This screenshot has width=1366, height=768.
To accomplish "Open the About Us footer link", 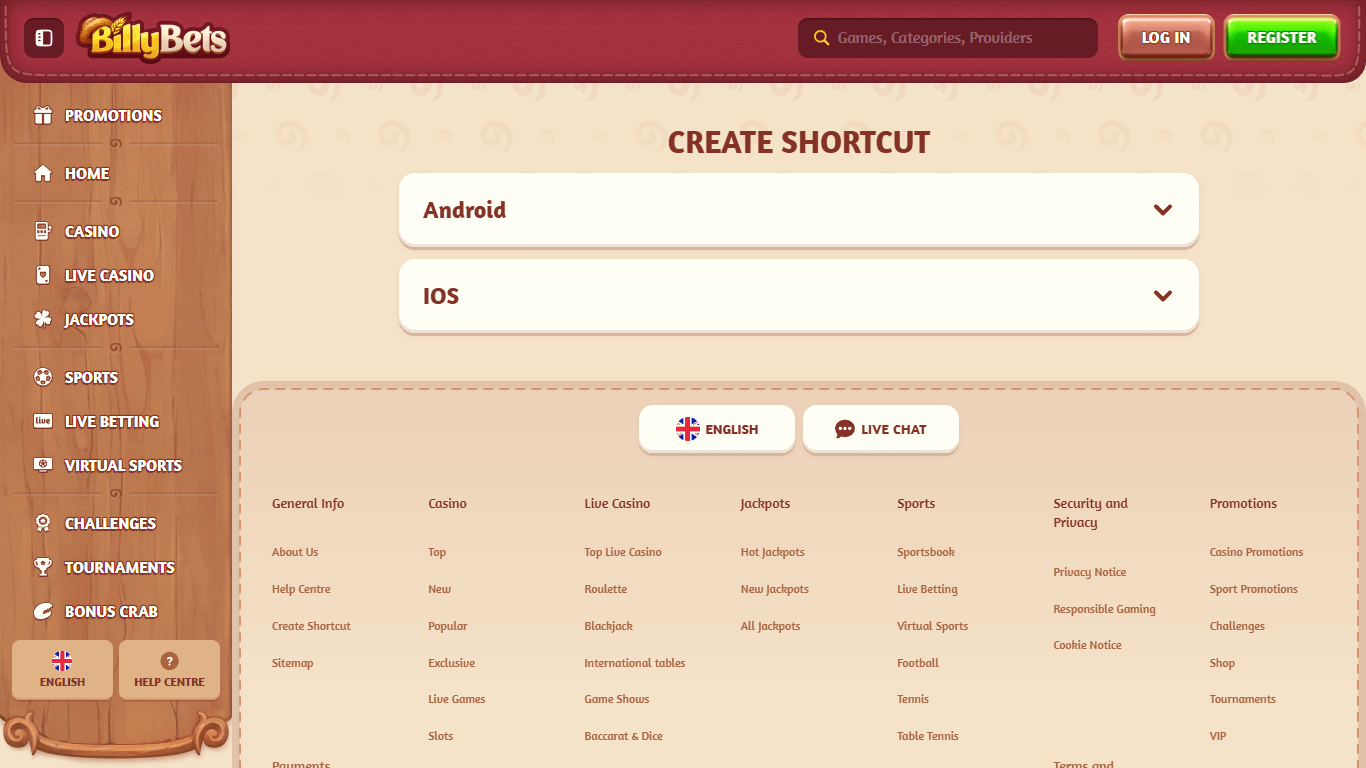I will pos(295,552).
